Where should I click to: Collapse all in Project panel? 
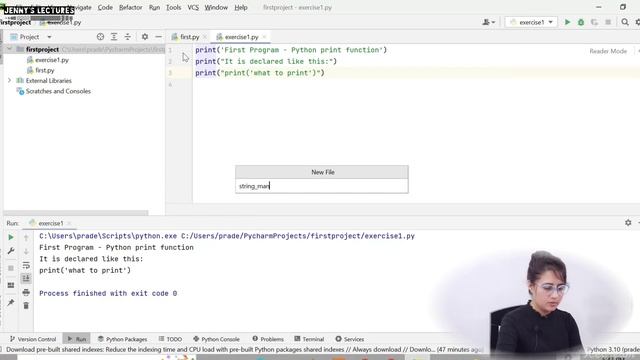pyautogui.click(x=128, y=37)
